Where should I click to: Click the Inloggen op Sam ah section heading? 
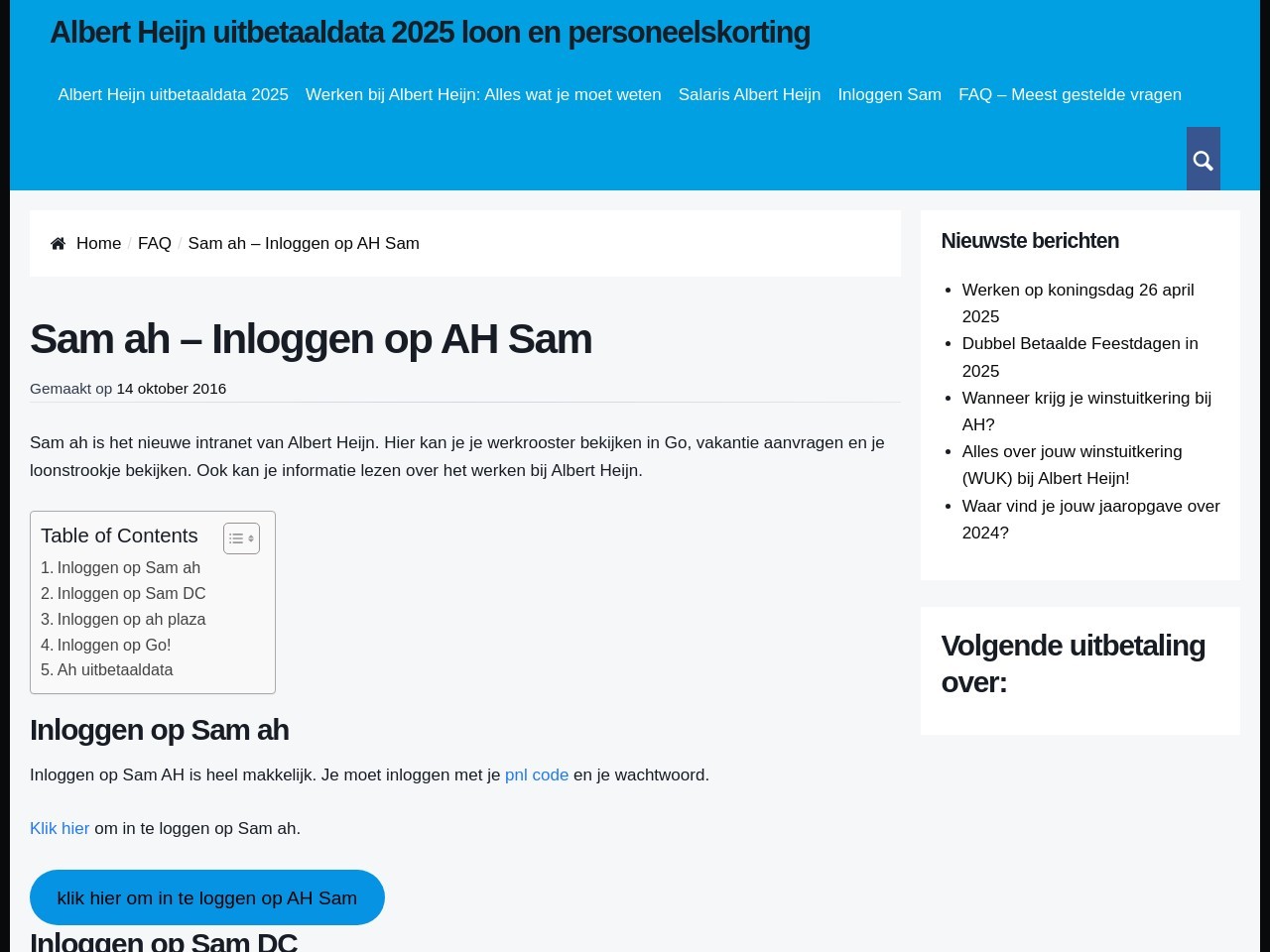coord(160,730)
